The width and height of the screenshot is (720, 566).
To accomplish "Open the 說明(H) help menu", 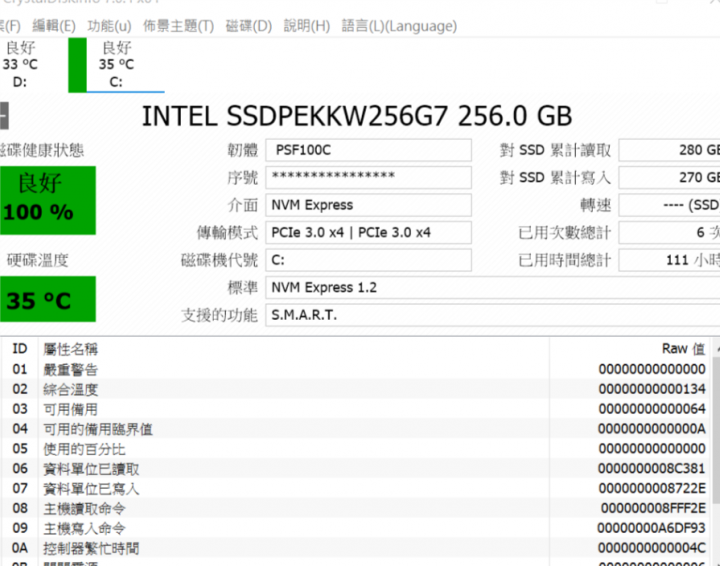I will [x=307, y=26].
